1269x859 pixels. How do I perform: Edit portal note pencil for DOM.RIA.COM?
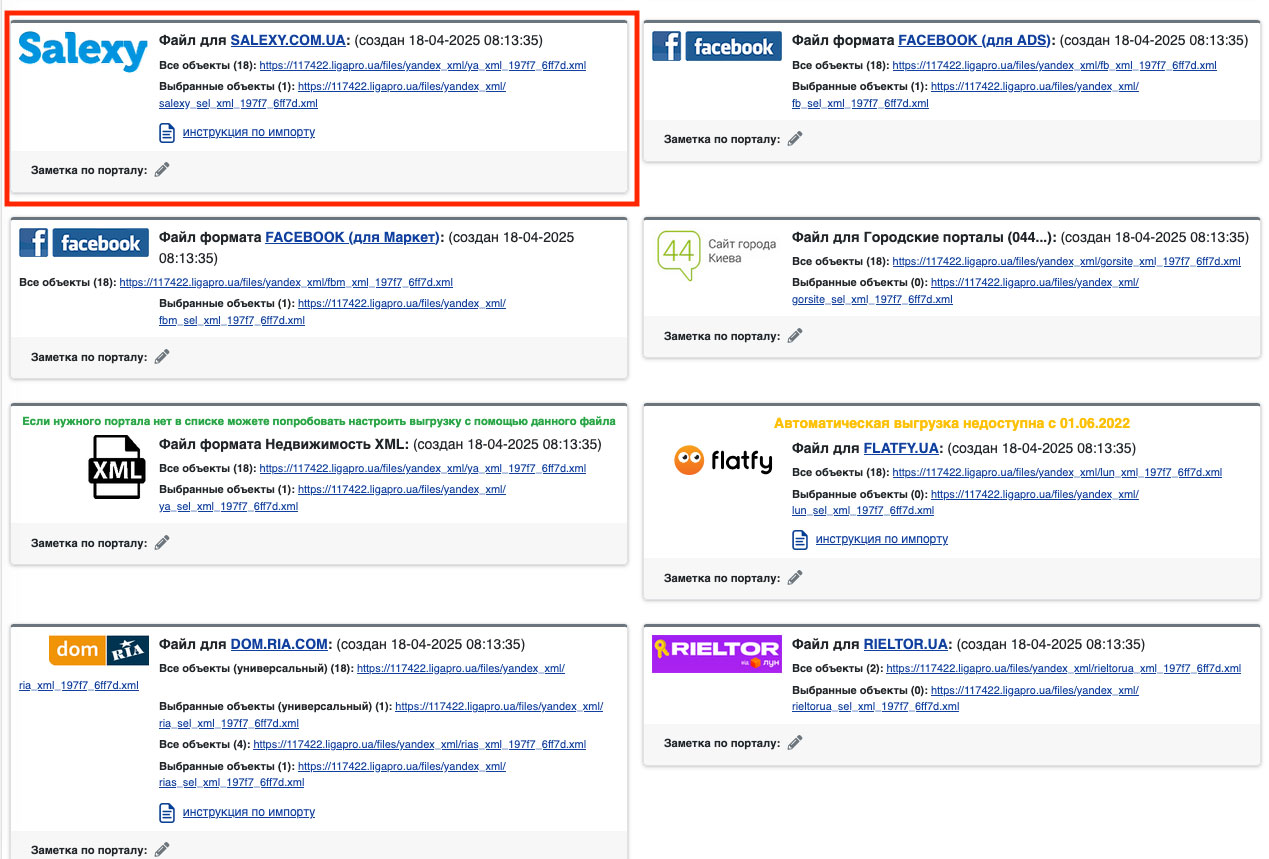[162, 850]
